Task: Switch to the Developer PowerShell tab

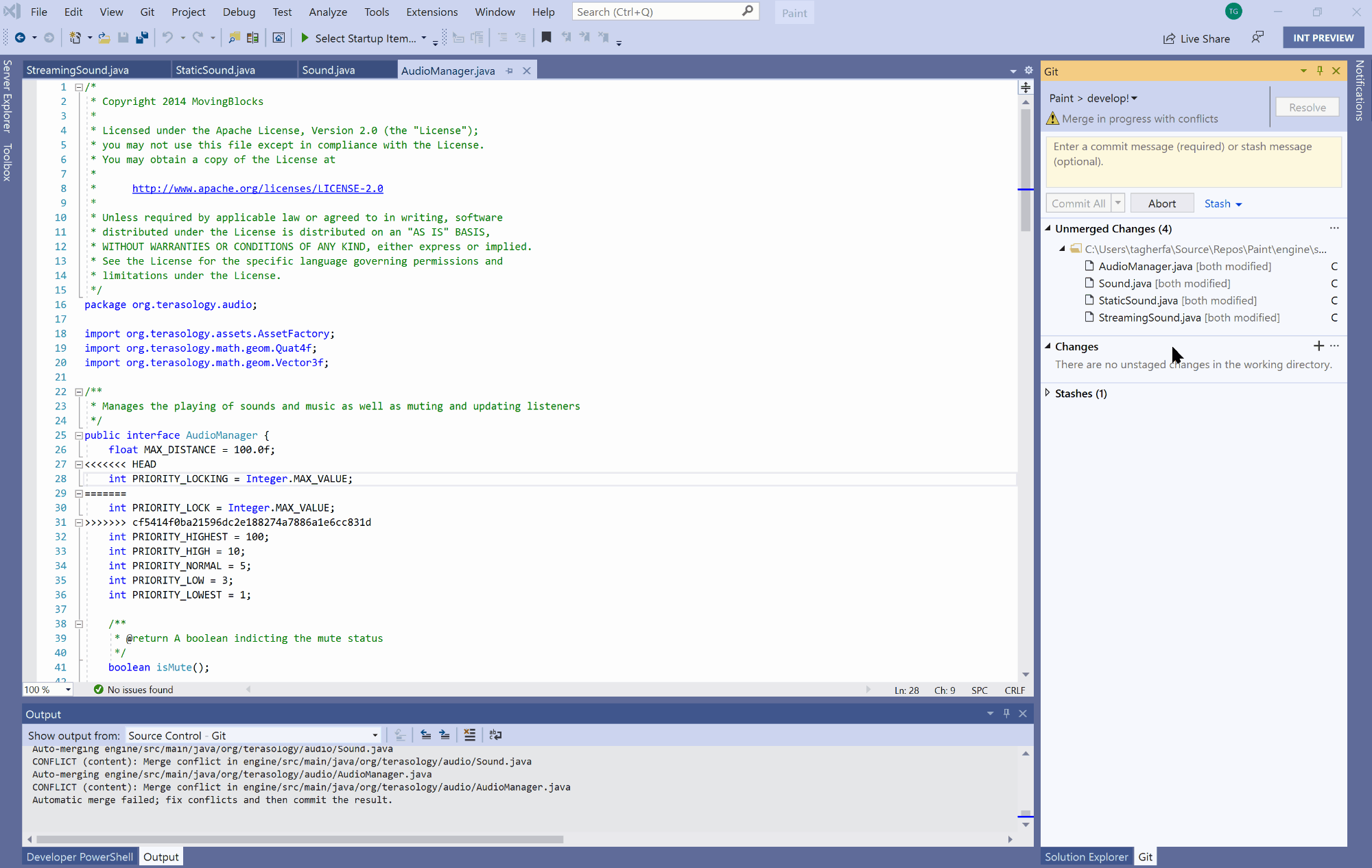Action: [80, 856]
